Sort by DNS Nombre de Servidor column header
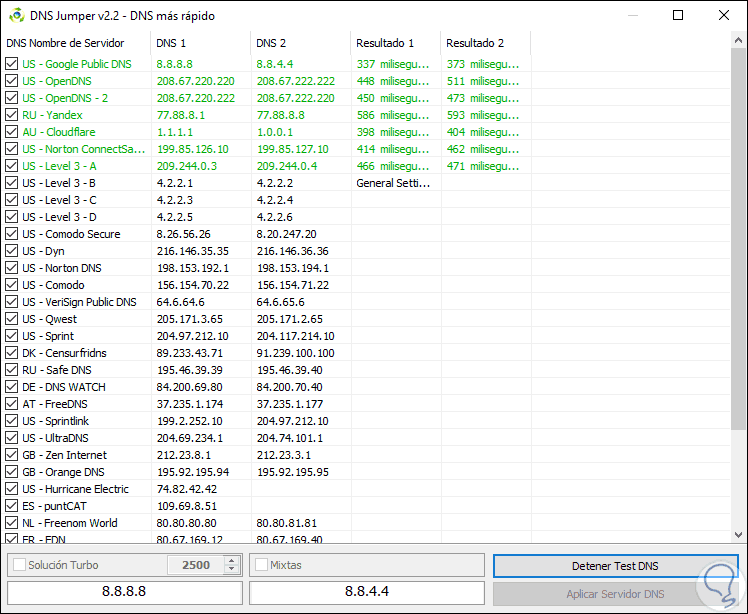 click(75, 43)
